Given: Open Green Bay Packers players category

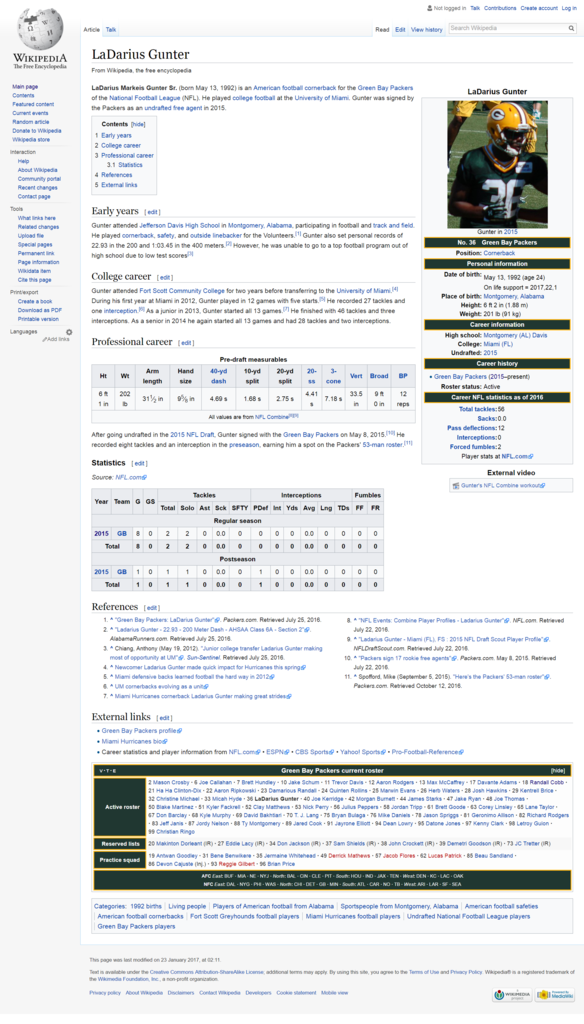Looking at the screenshot, I should (136, 927).
